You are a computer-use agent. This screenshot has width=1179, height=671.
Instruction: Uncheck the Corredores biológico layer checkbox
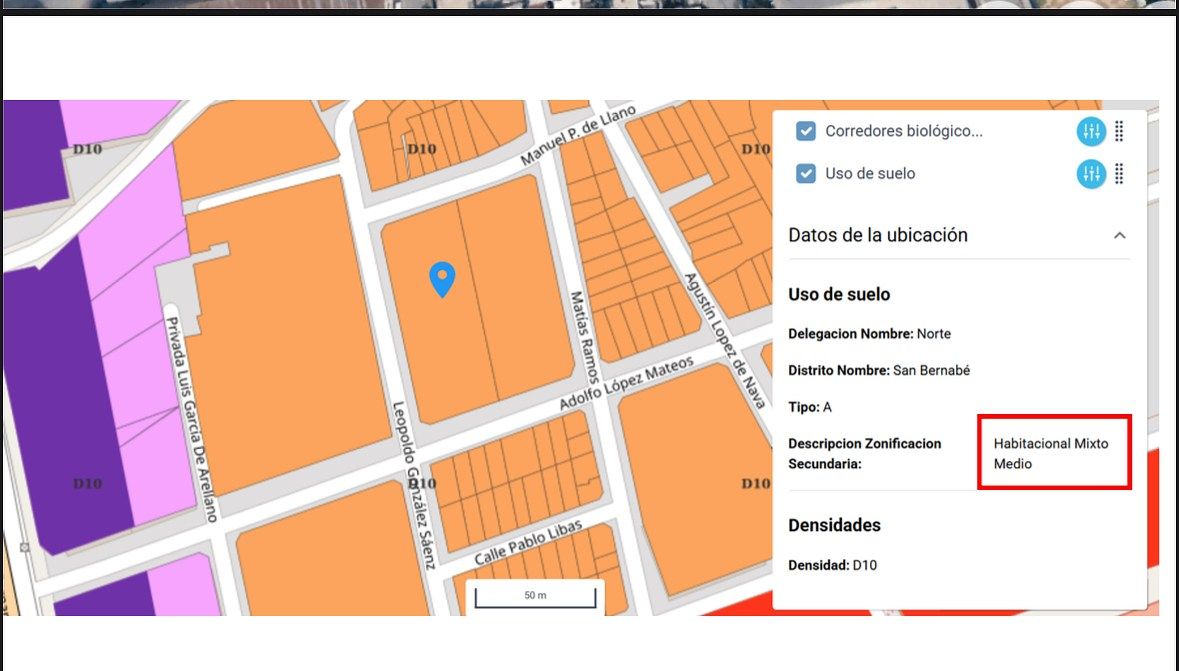(806, 131)
